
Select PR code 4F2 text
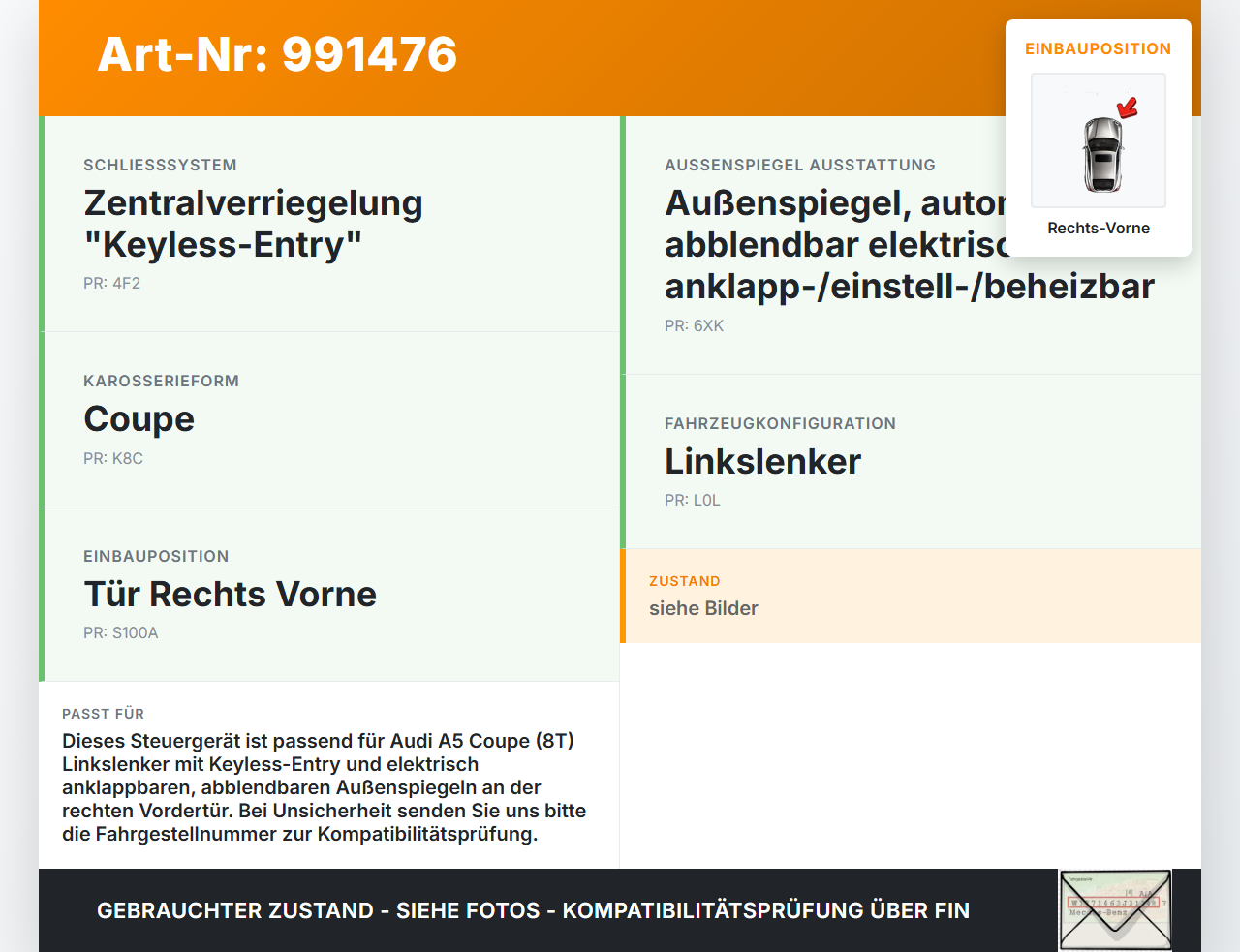click(x=111, y=283)
